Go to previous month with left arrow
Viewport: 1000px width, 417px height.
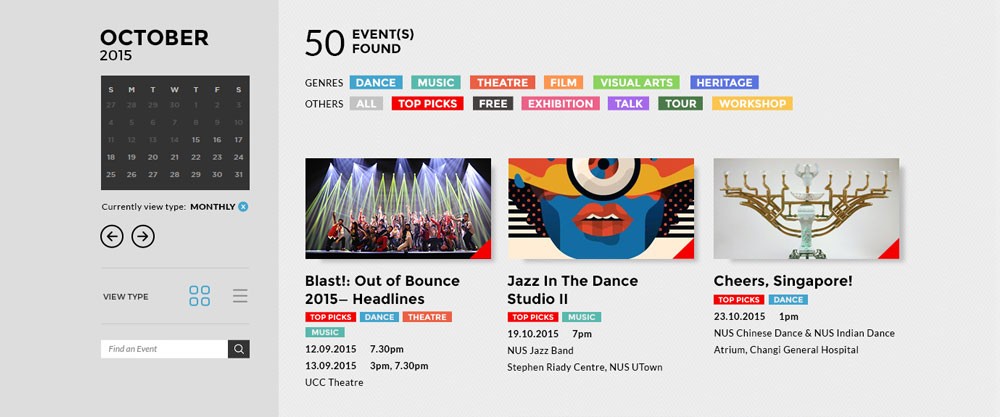tap(112, 237)
